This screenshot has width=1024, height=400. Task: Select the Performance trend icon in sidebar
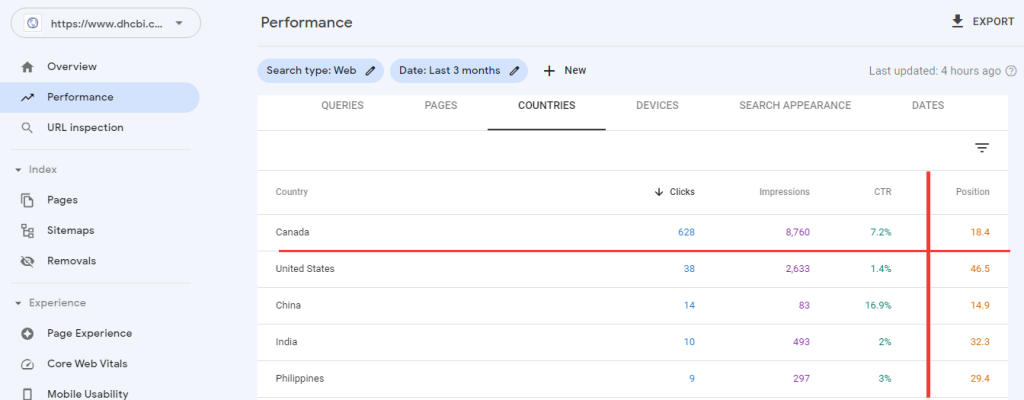[27, 97]
